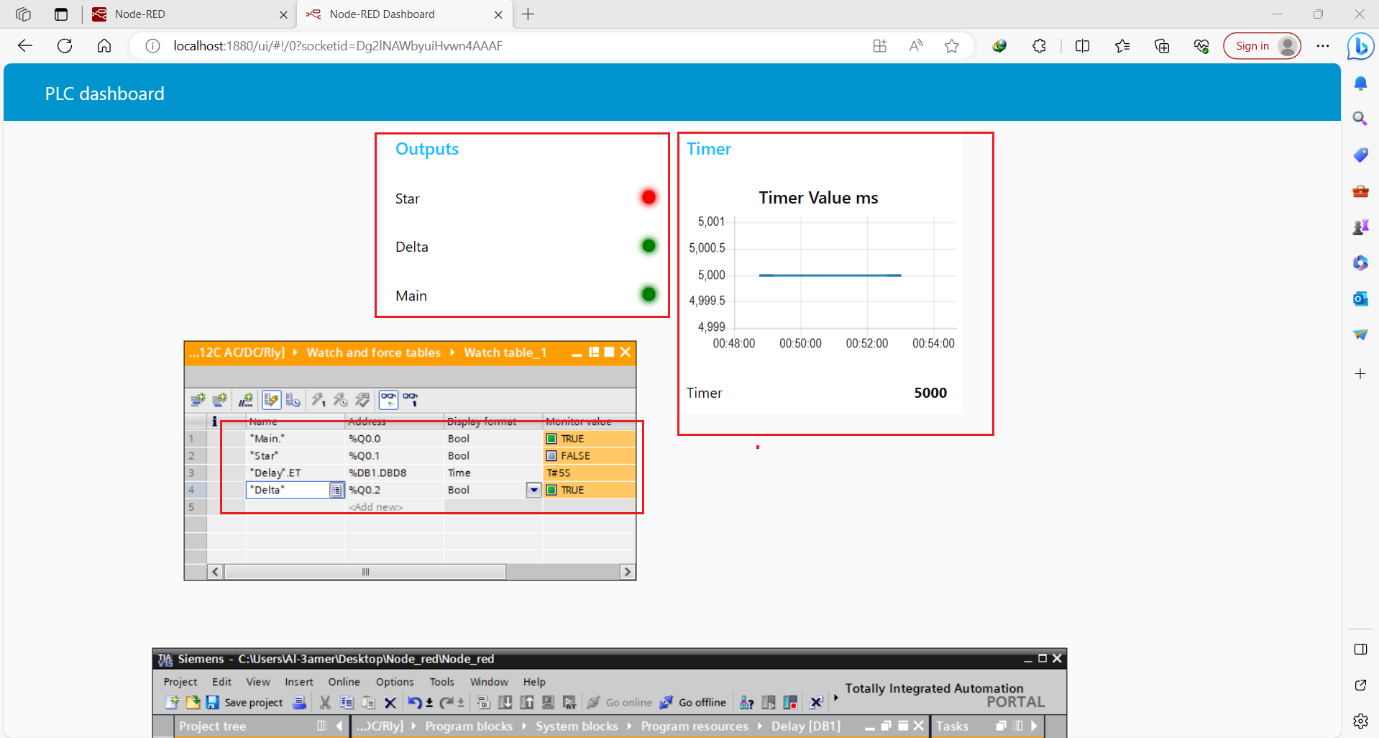The width and height of the screenshot is (1379, 738).
Task: Select the Go offline icon in TIA Portal
Action: click(668, 702)
